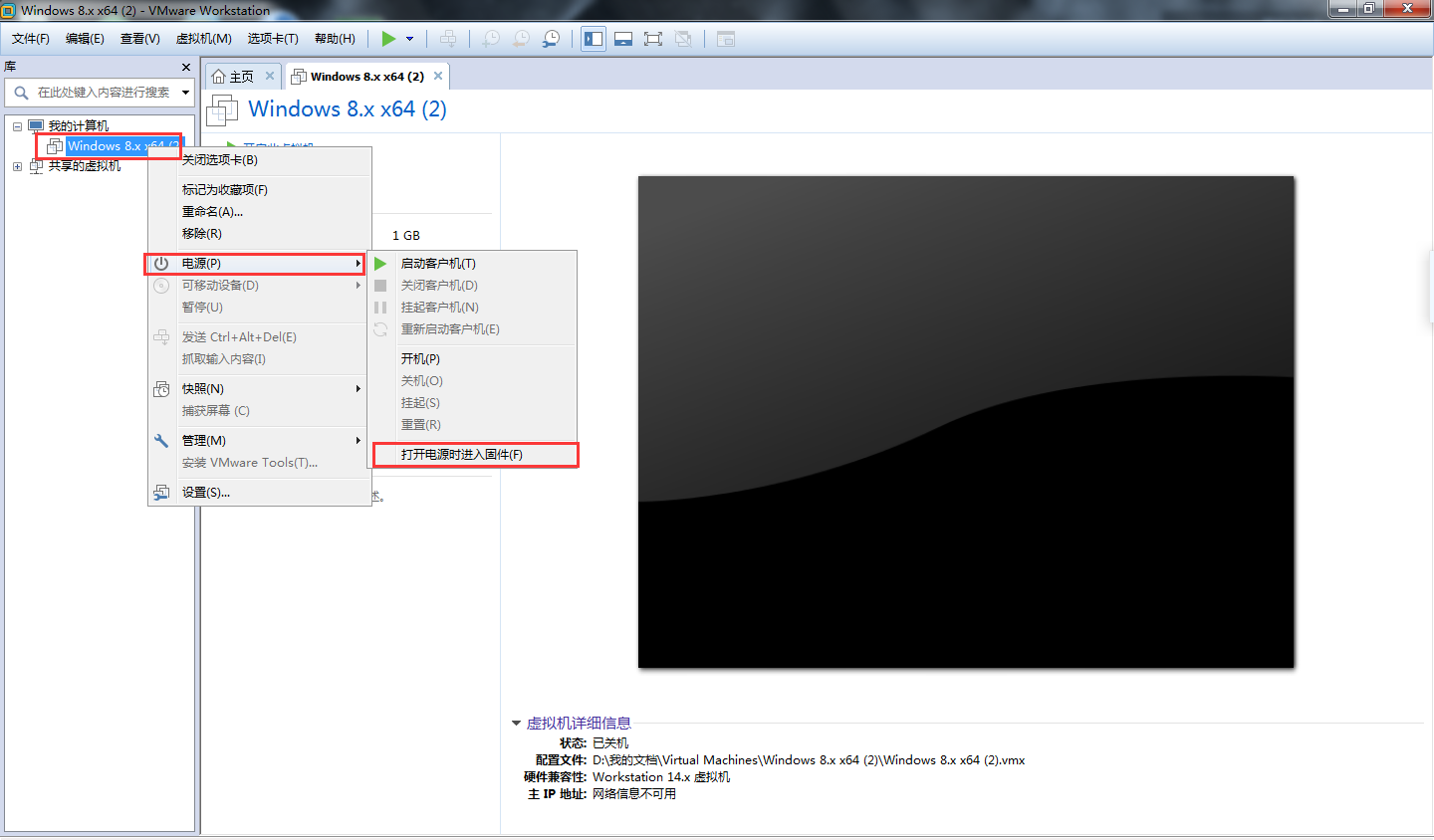Image resolution: width=1434 pixels, height=840 pixels.
Task: Collapse the 我的计算机 tree node
Action: [17, 126]
